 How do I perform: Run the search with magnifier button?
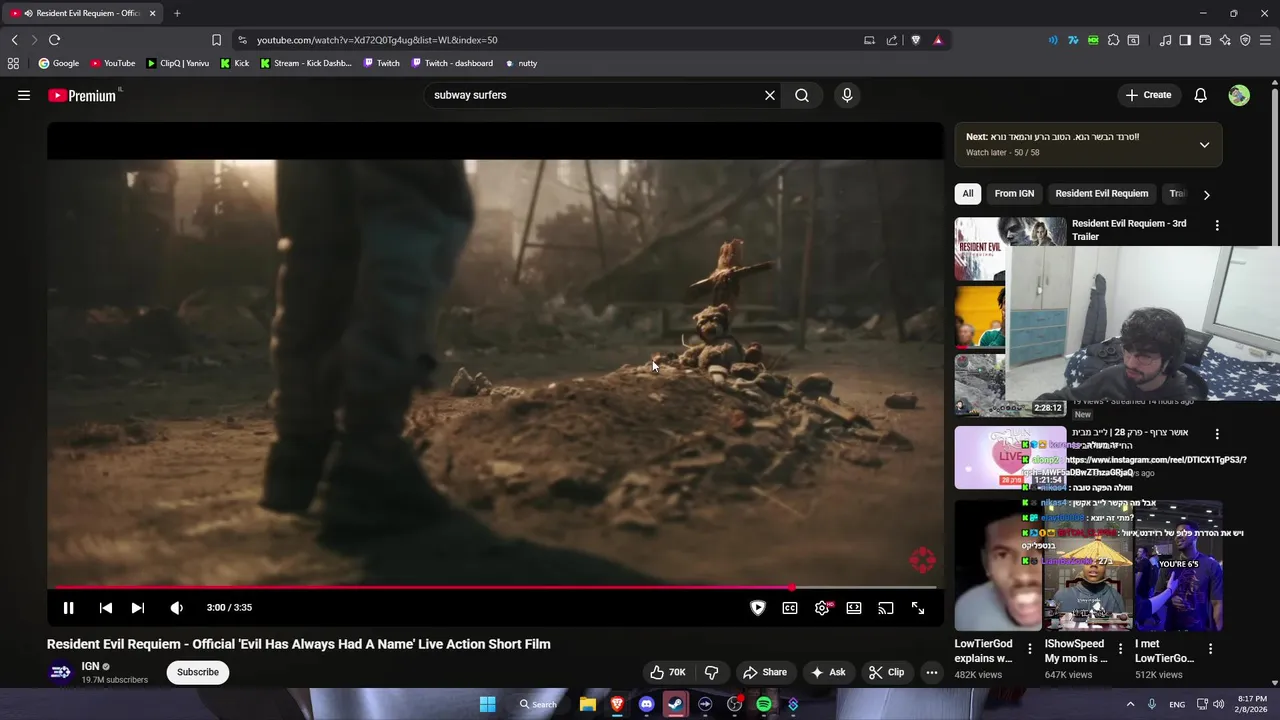tap(802, 95)
